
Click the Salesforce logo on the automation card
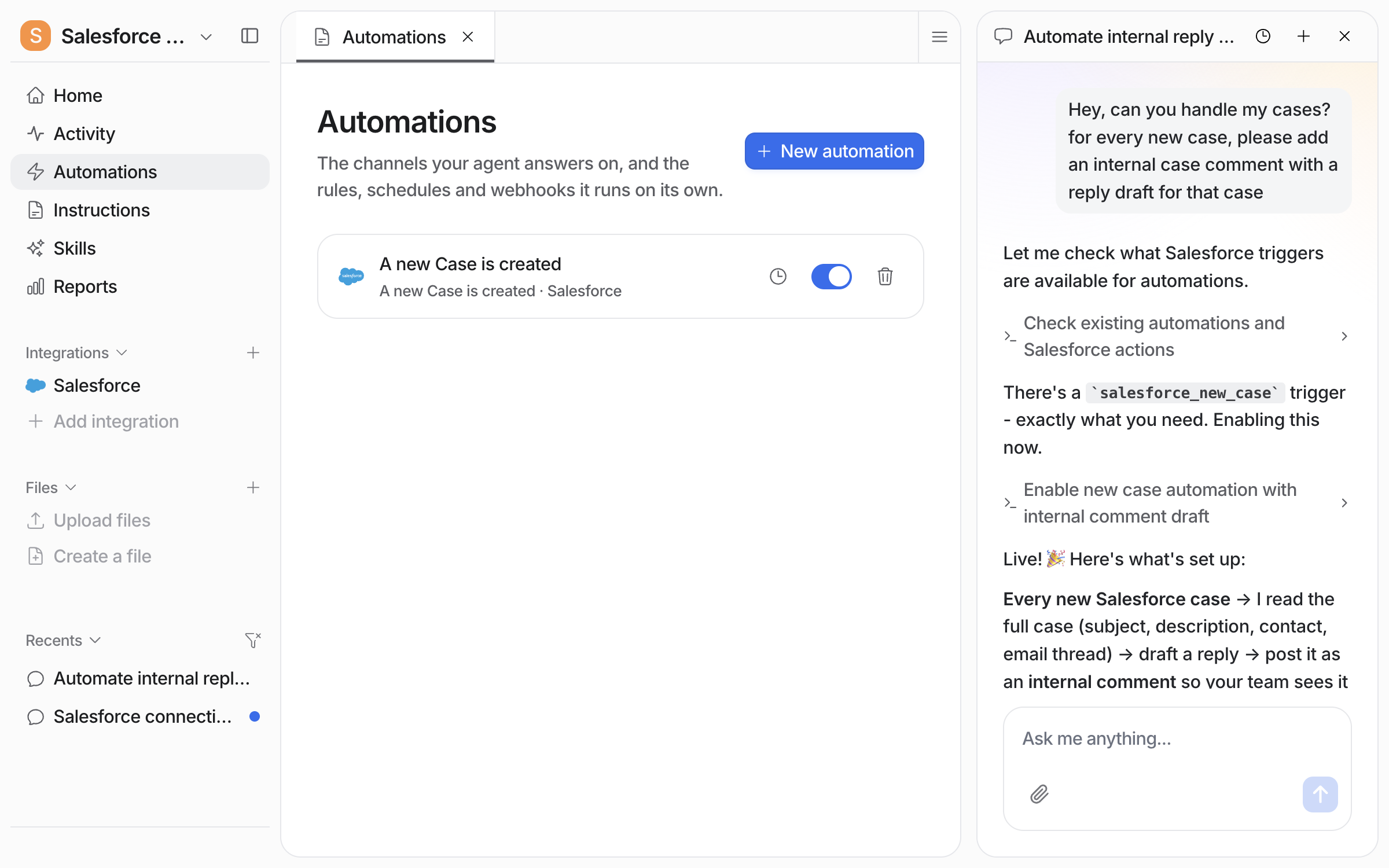(351, 276)
